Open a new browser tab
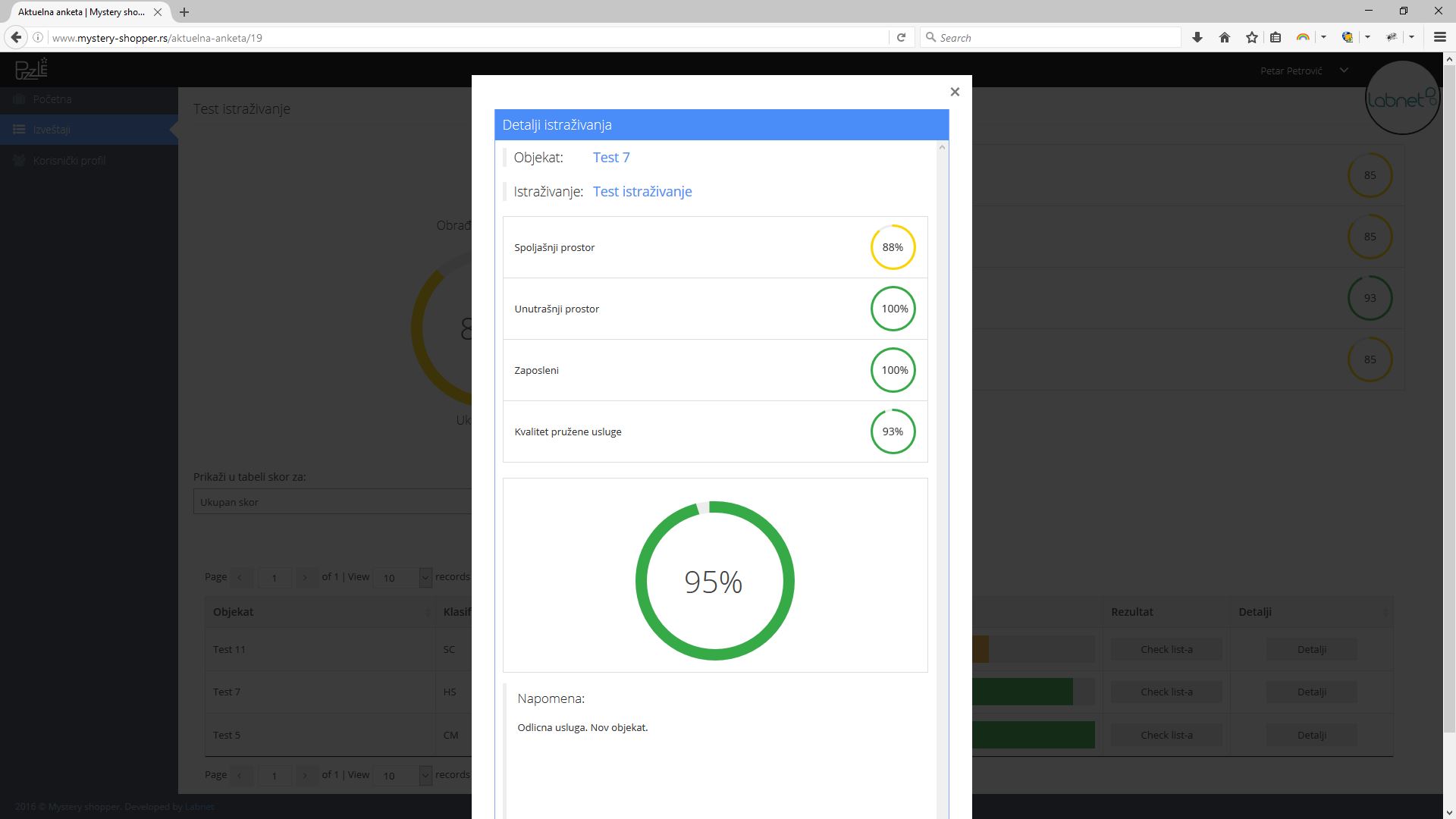This screenshot has width=1456, height=819. pyautogui.click(x=184, y=12)
